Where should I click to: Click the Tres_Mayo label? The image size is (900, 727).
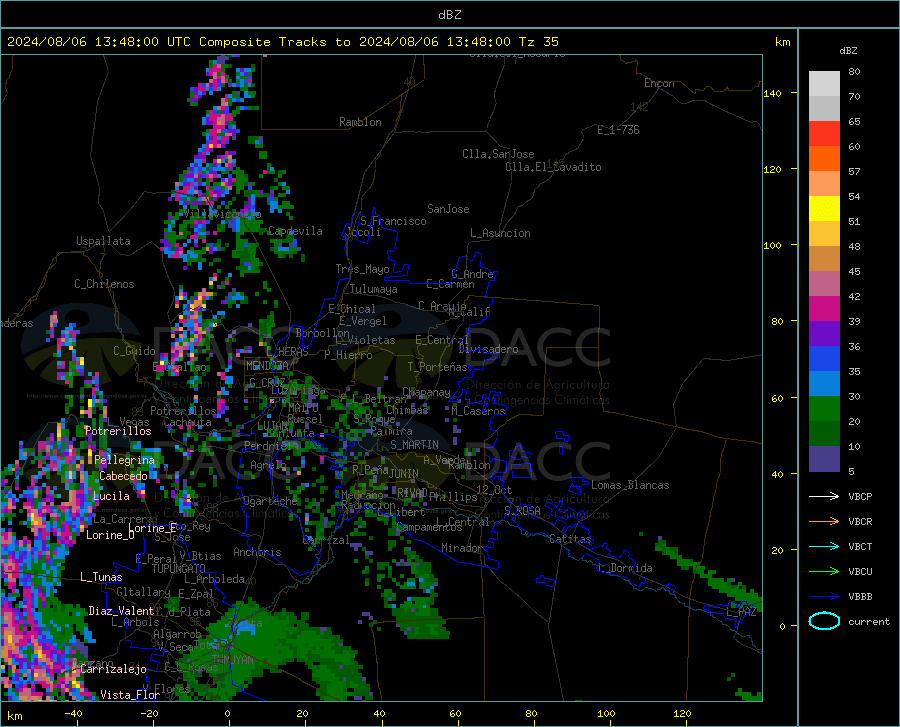point(362,269)
